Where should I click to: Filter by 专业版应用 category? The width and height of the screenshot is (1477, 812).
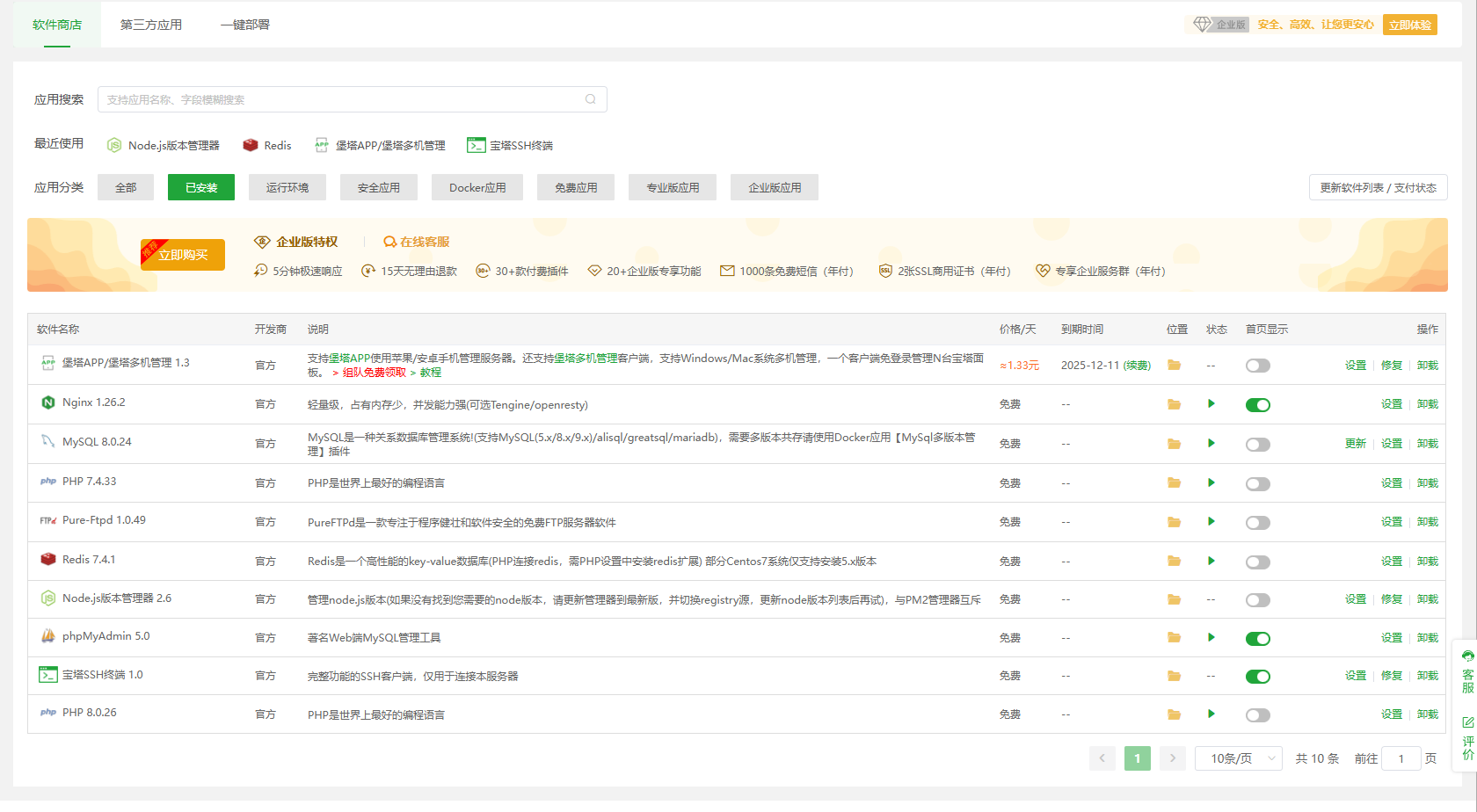tap(673, 187)
